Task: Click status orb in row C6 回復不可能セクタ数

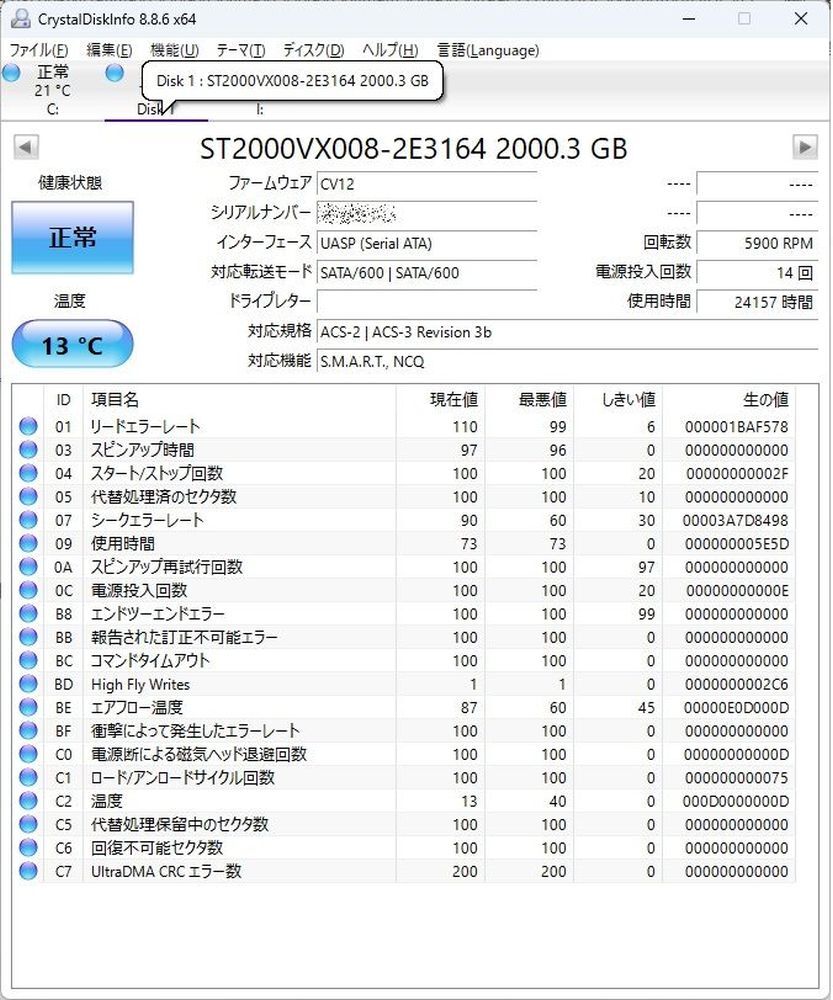Action: point(28,847)
